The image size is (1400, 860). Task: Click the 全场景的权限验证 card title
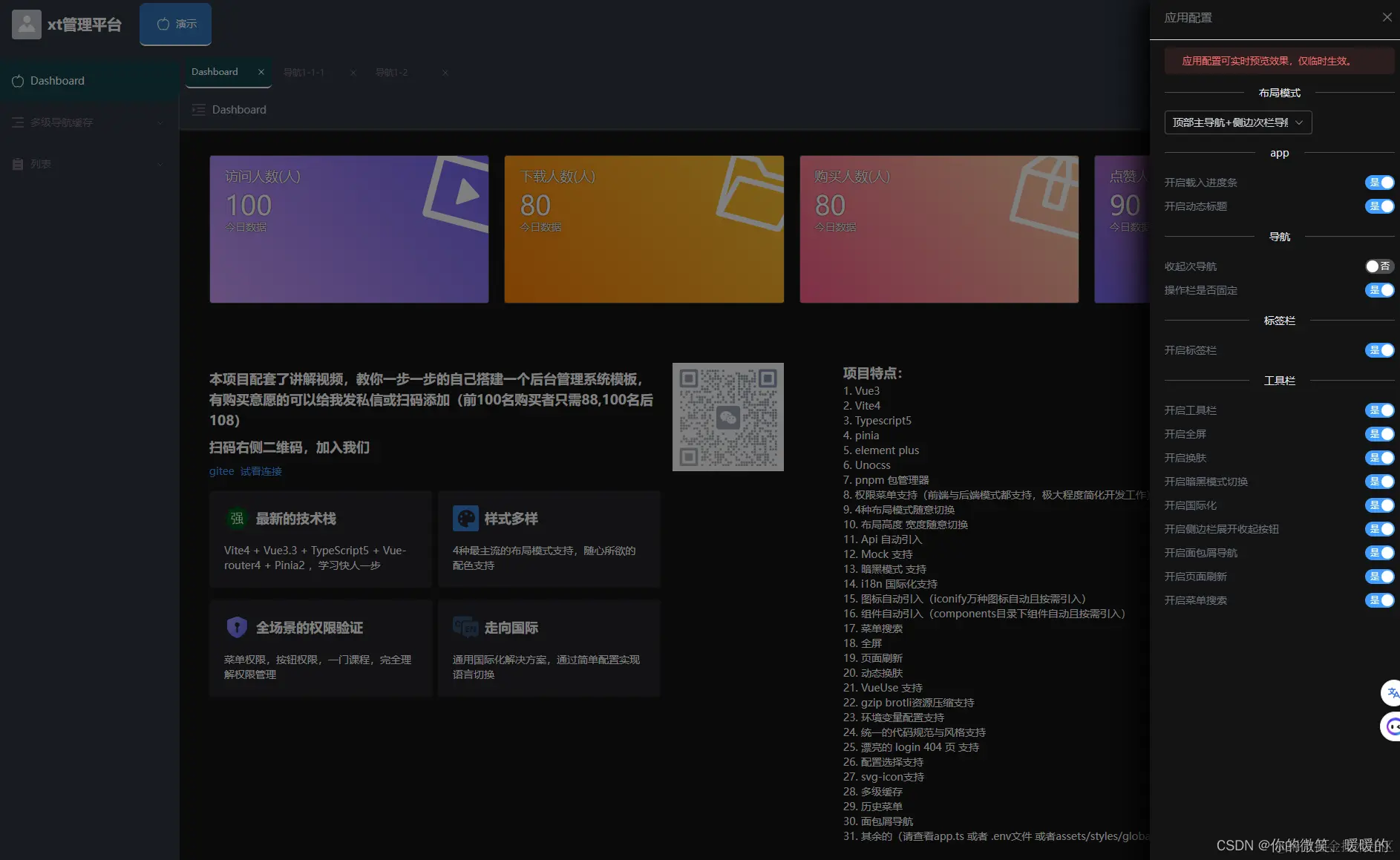pyautogui.click(x=310, y=628)
